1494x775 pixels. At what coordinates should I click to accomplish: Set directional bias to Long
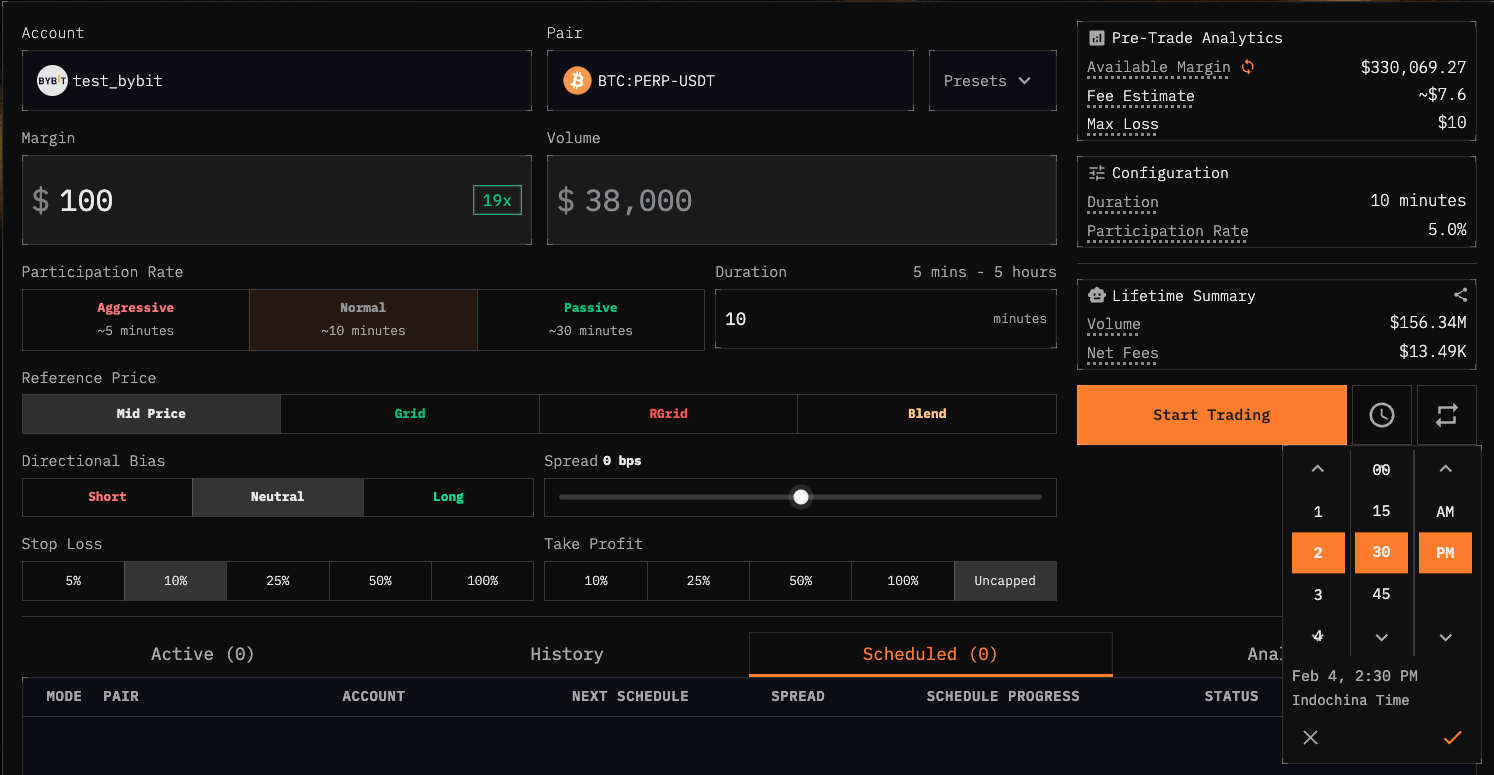(448, 497)
